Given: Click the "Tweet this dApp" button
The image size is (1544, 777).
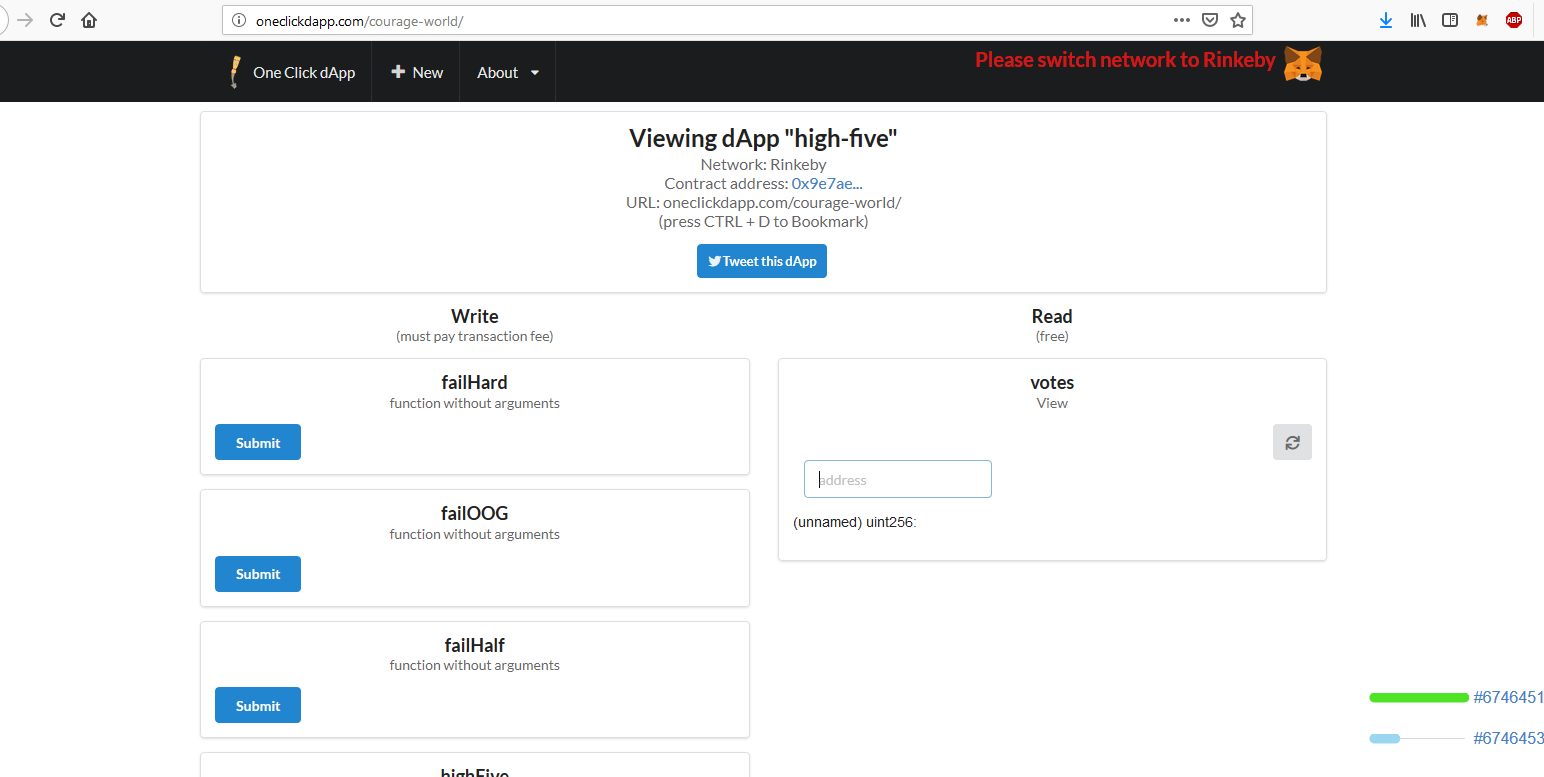Looking at the screenshot, I should (x=762, y=261).
